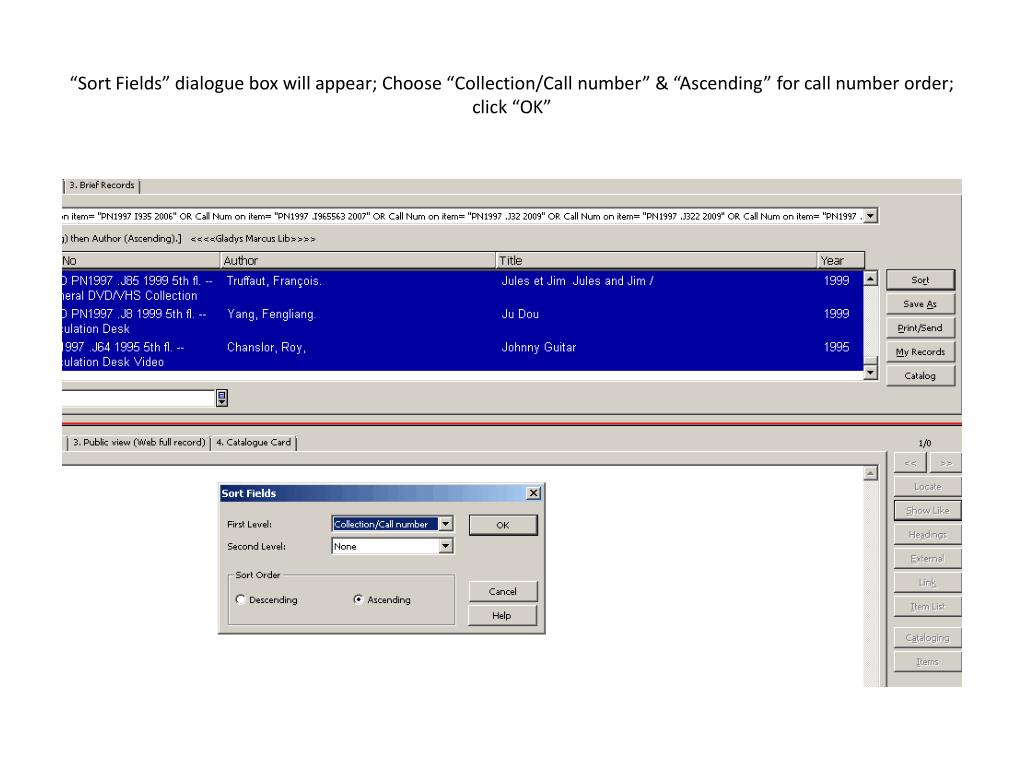Screen dimensions: 1024x768
Task: Sort by the Title column header
Action: (x=656, y=261)
